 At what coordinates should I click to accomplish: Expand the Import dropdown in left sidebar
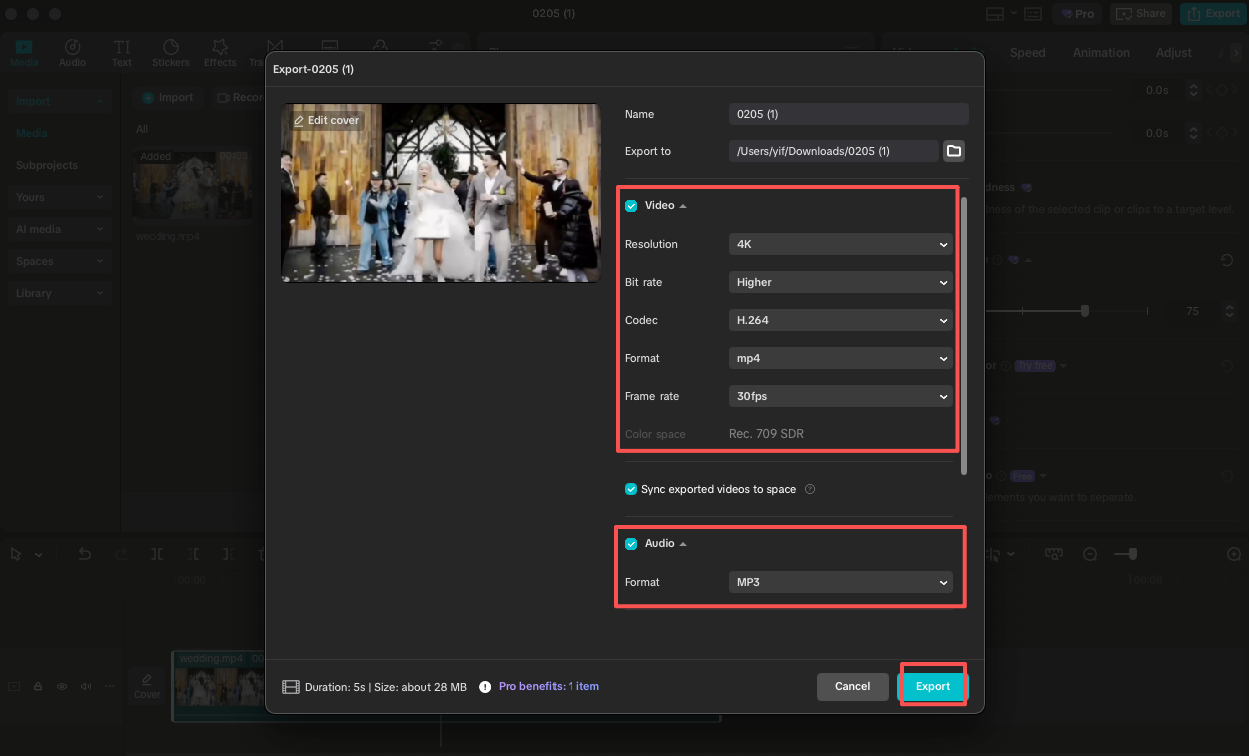click(60, 101)
